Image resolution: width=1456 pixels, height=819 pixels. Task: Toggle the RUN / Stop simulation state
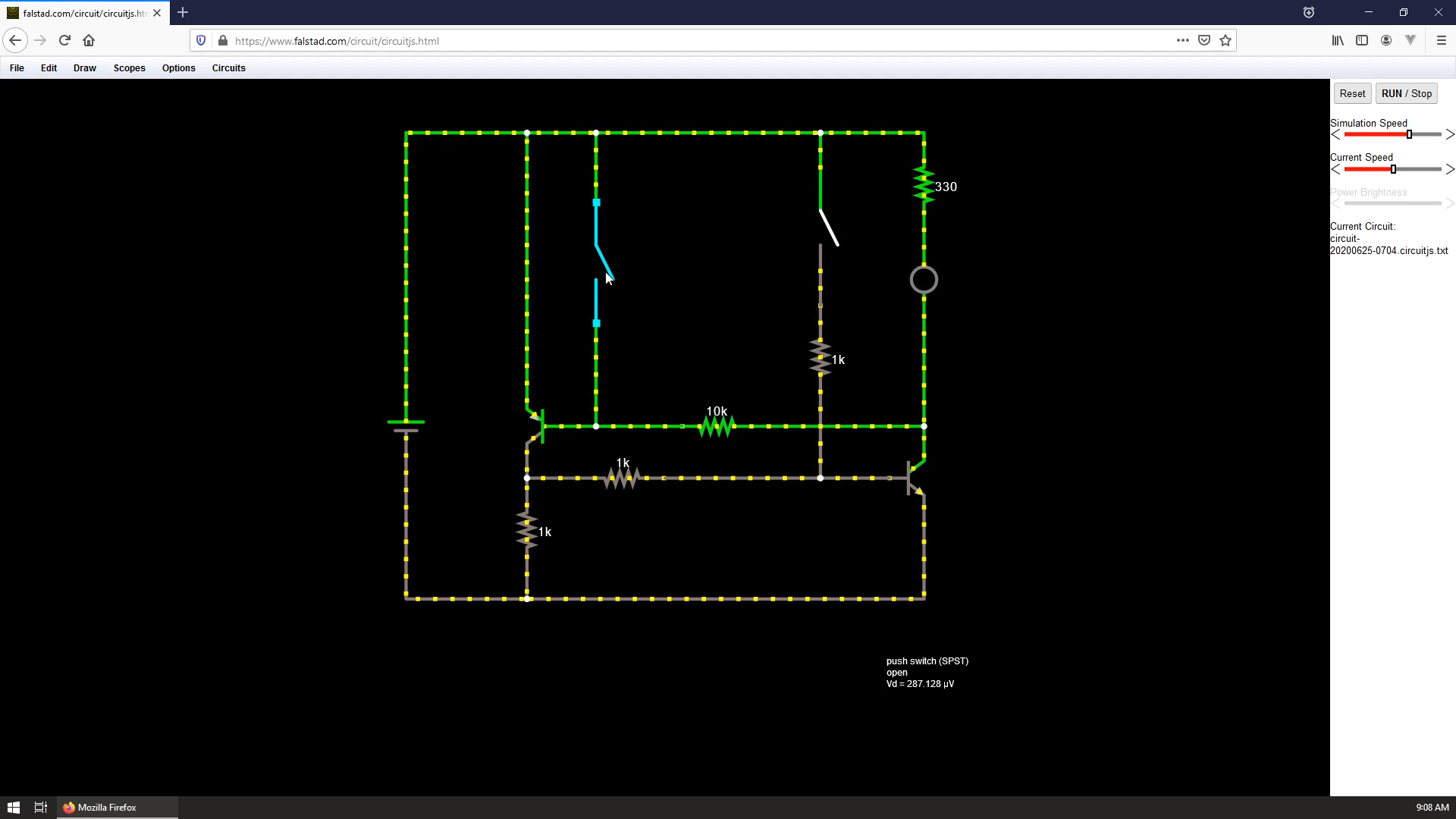[1406, 93]
